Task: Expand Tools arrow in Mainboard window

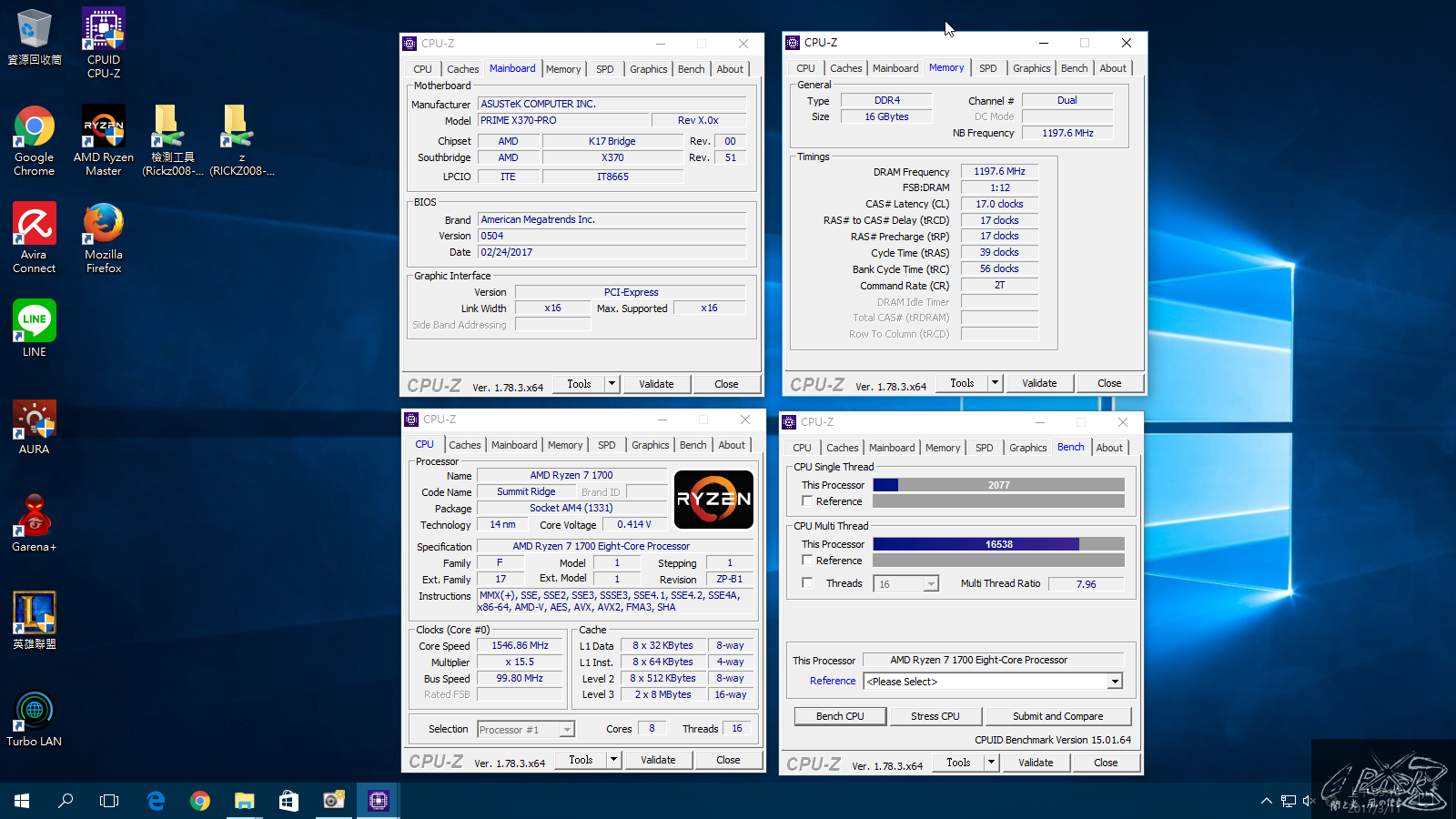Action: coord(612,384)
